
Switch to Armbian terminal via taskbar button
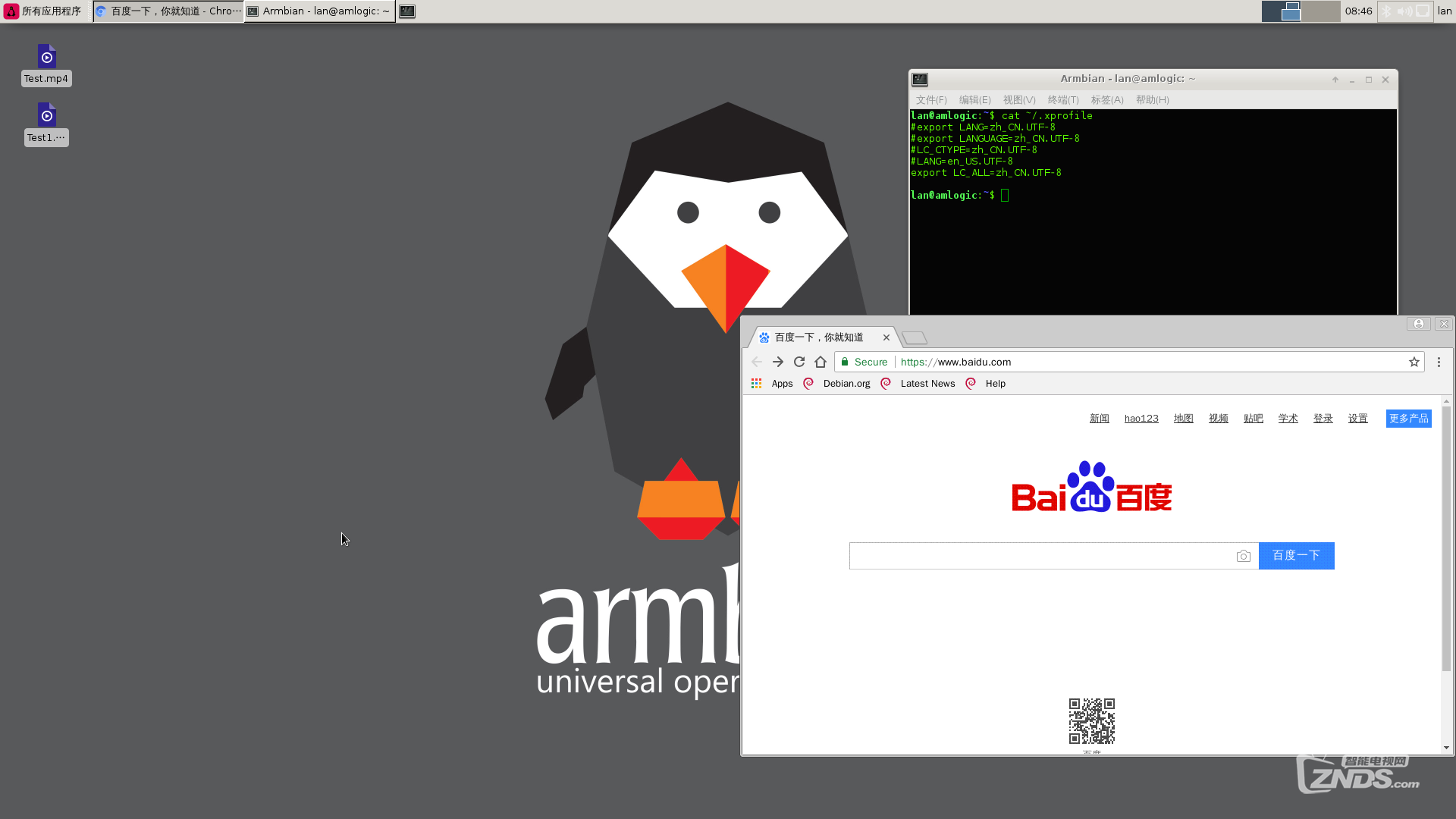[x=319, y=11]
